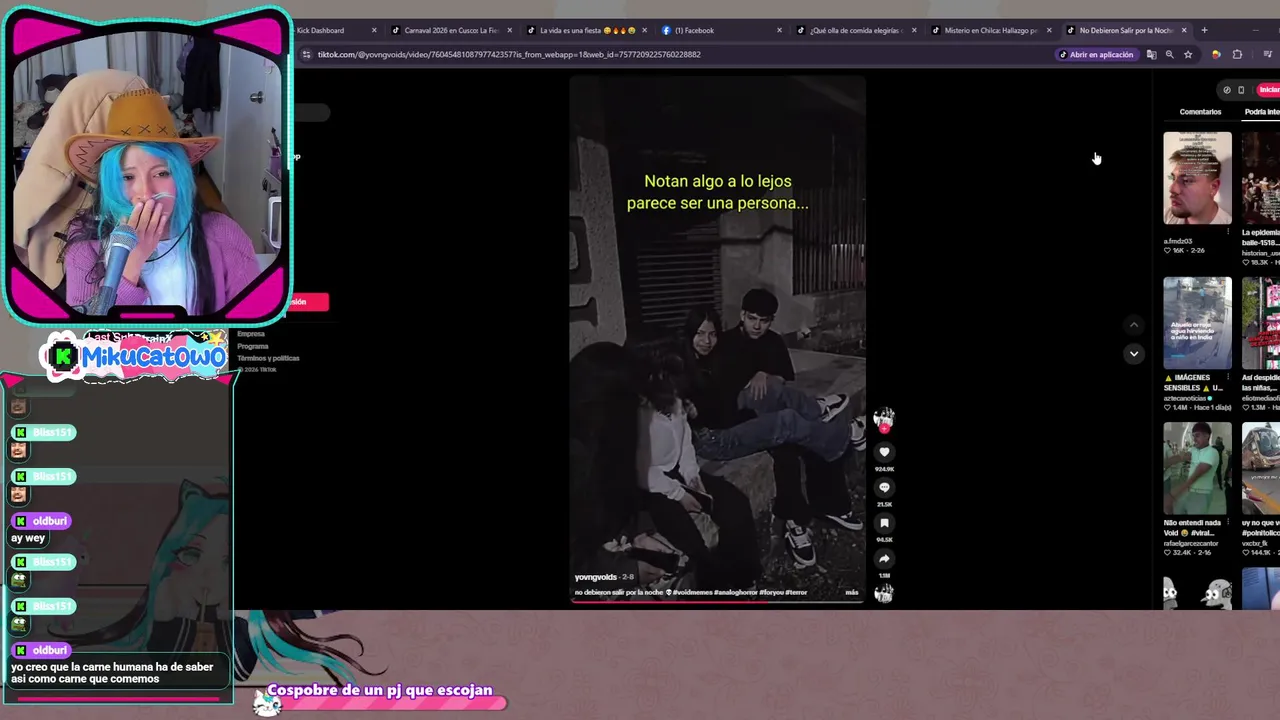Click circular icon left of phone icon

(x=1227, y=90)
